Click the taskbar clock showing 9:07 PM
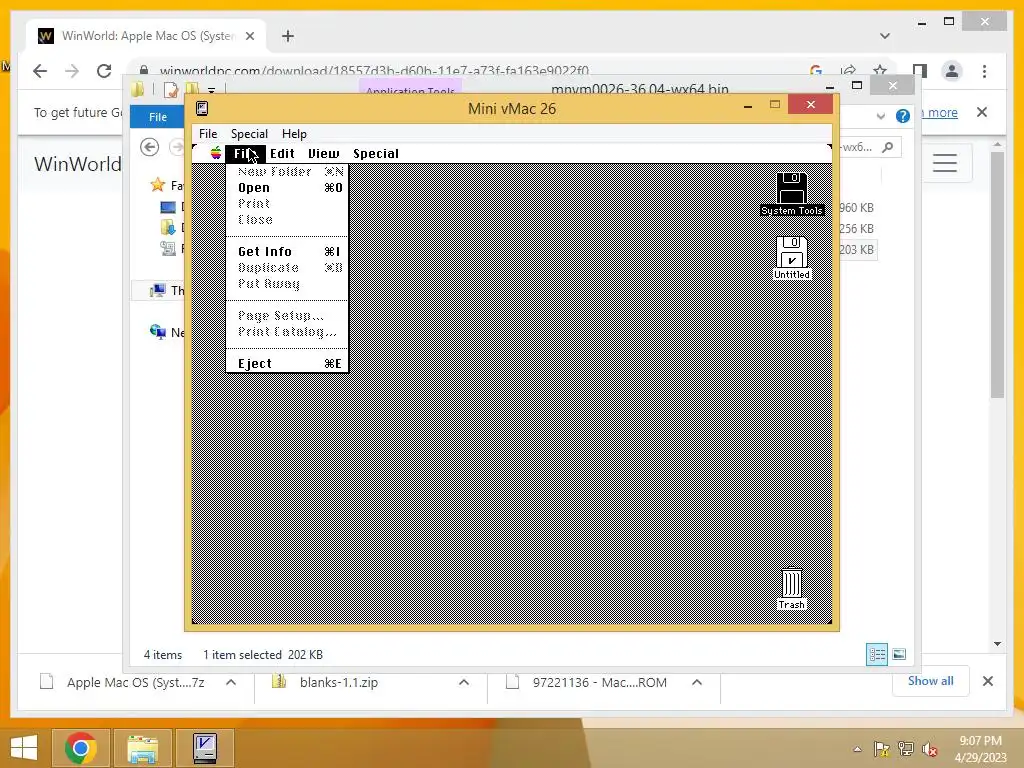The width and height of the screenshot is (1024, 768). 980,749
